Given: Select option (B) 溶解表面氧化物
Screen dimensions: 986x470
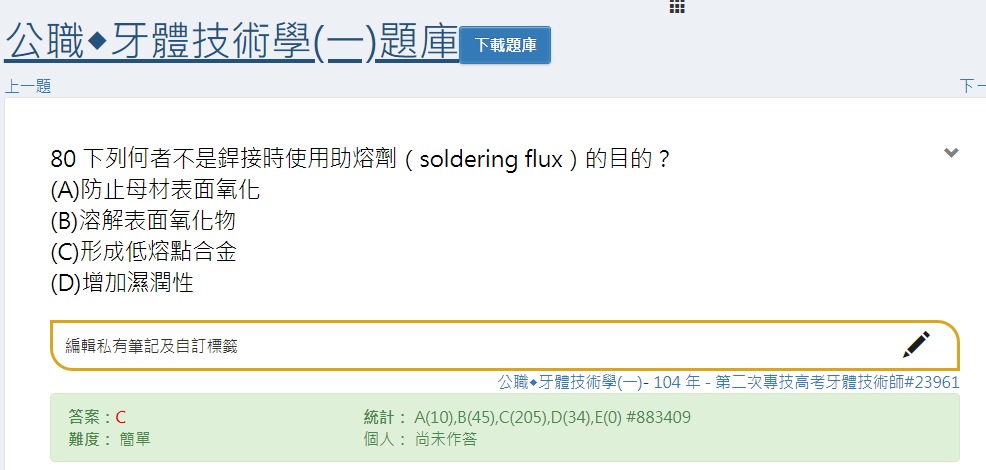Looking at the screenshot, I should pos(143,221).
